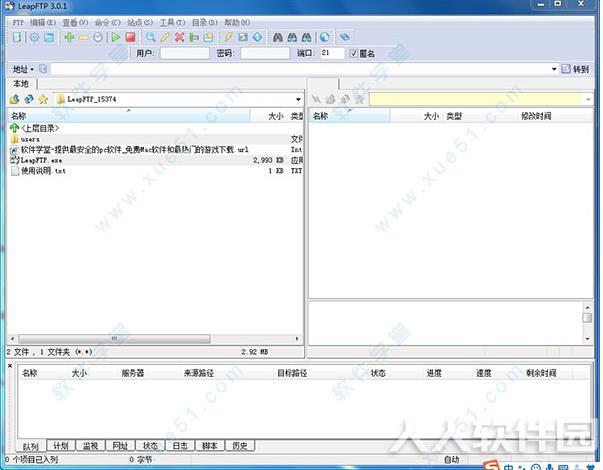The width and height of the screenshot is (603, 470).
Task: Click the yellow pencil edit icon
Action: pyautogui.click(x=165, y=37)
